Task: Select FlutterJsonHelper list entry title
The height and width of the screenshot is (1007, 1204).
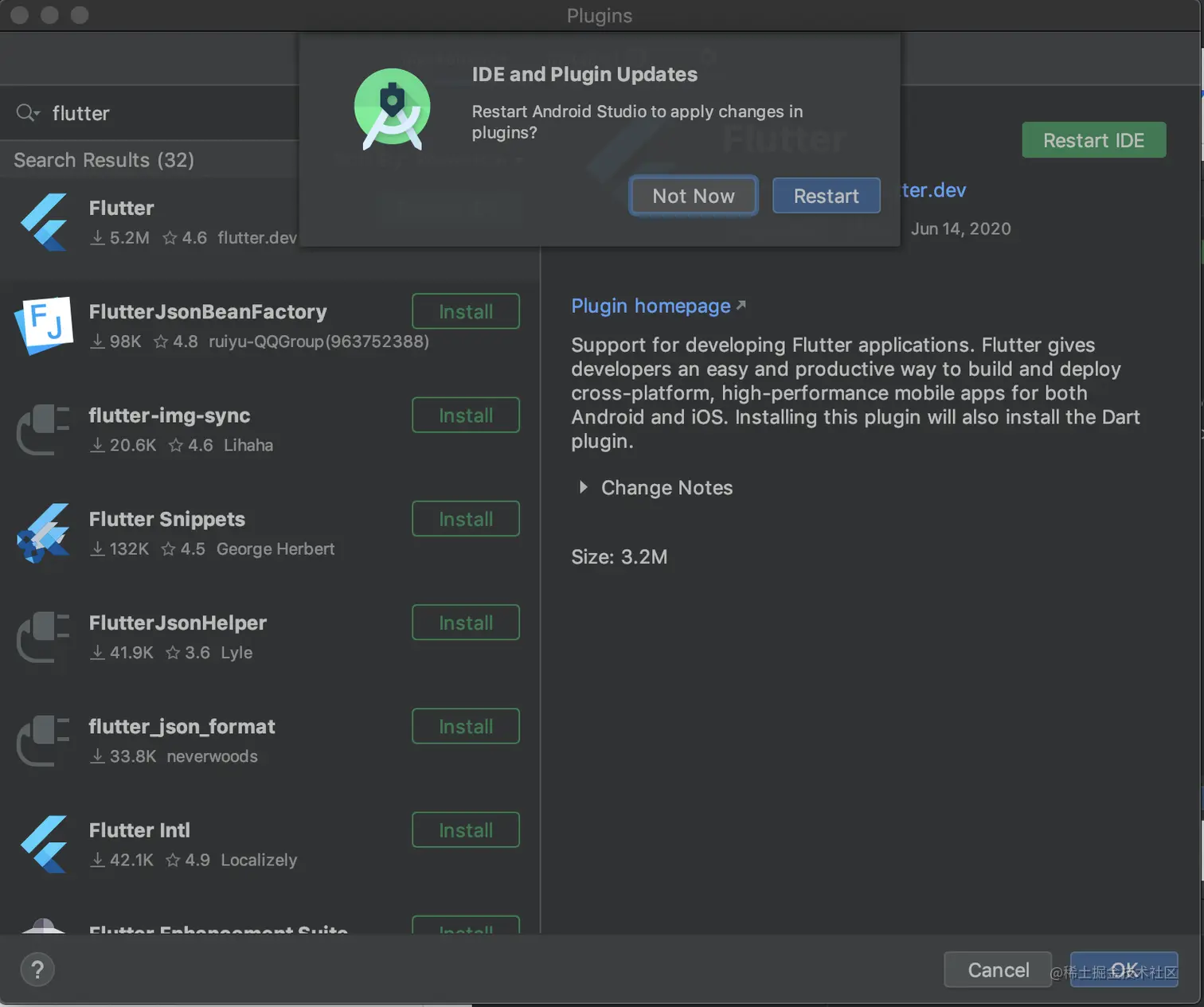Action: (178, 623)
